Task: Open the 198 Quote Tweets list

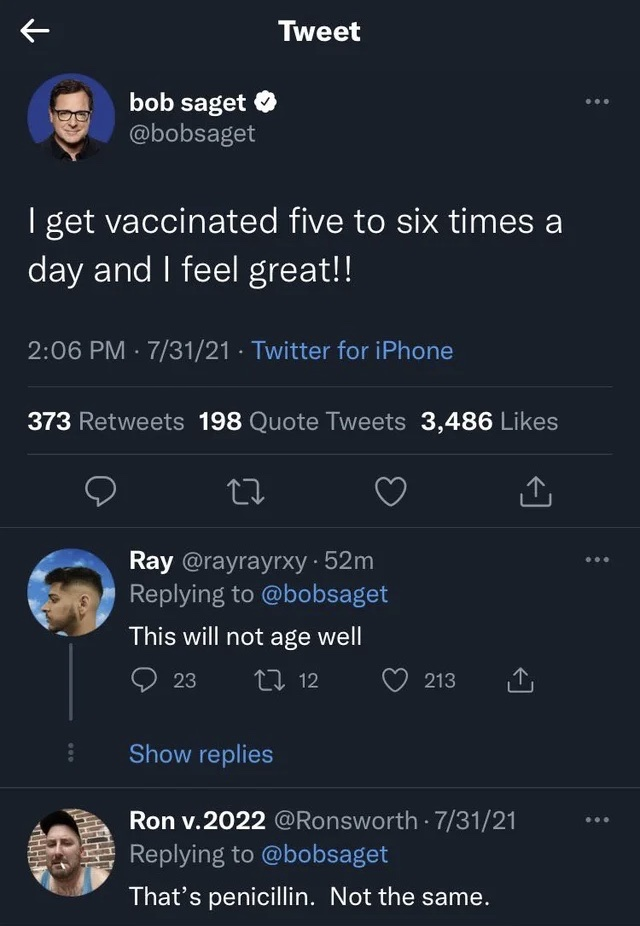Action: click(x=302, y=421)
